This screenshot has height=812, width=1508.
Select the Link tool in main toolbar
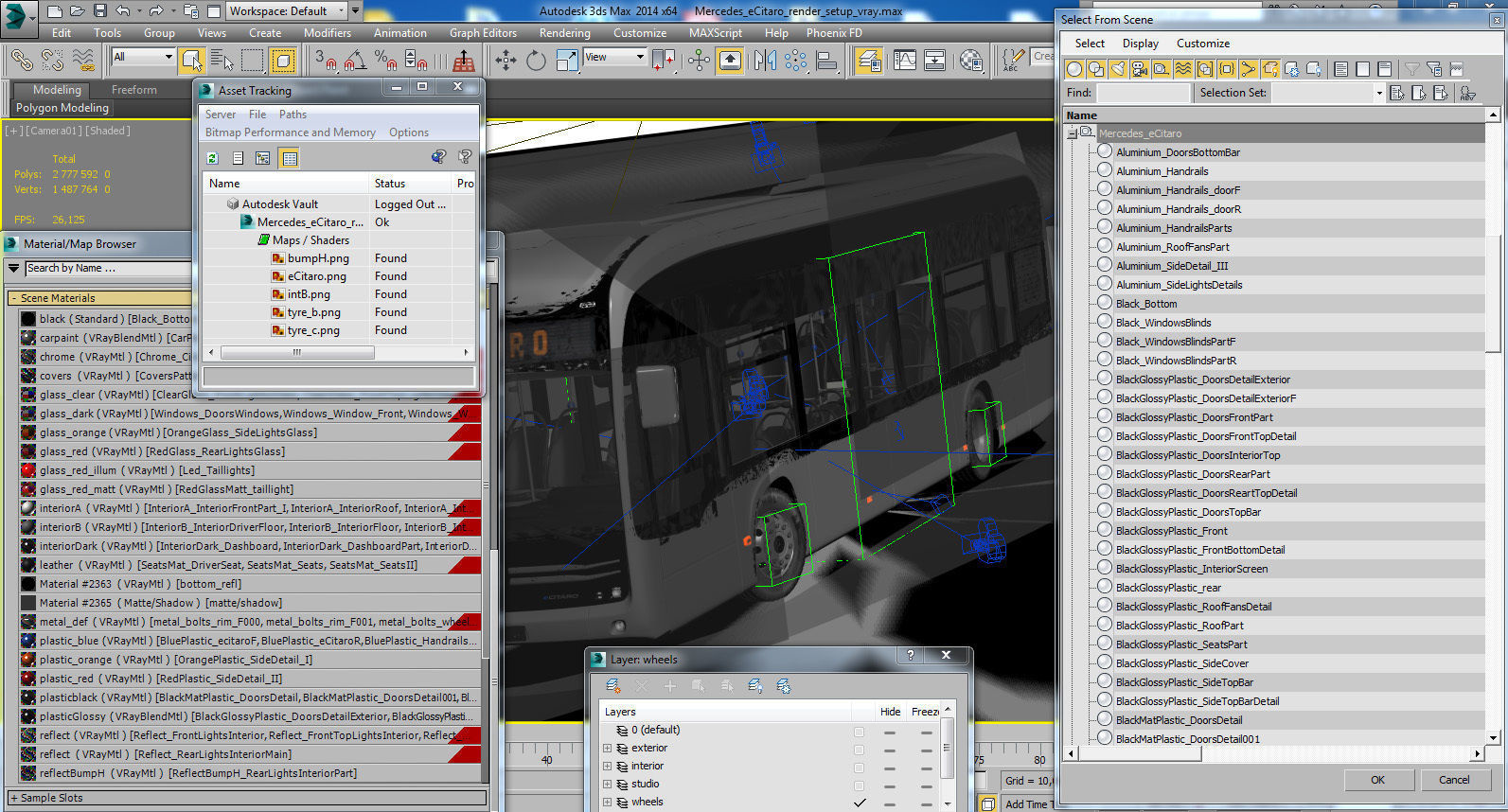pyautogui.click(x=21, y=61)
